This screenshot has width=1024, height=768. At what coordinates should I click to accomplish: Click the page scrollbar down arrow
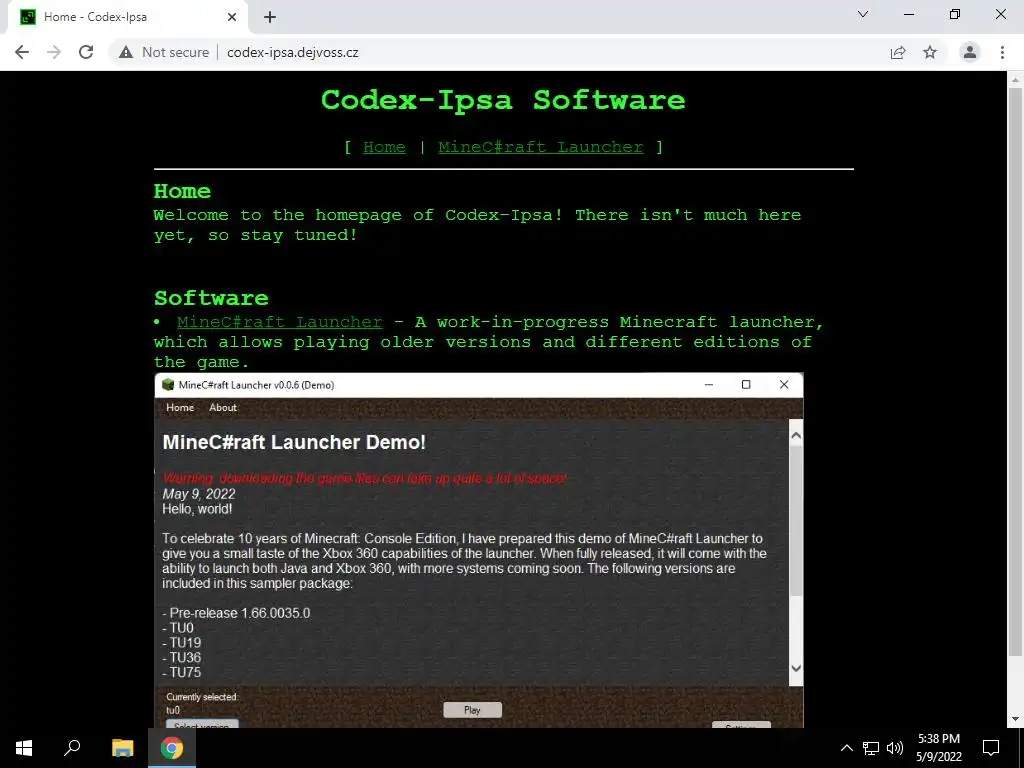point(1015,719)
